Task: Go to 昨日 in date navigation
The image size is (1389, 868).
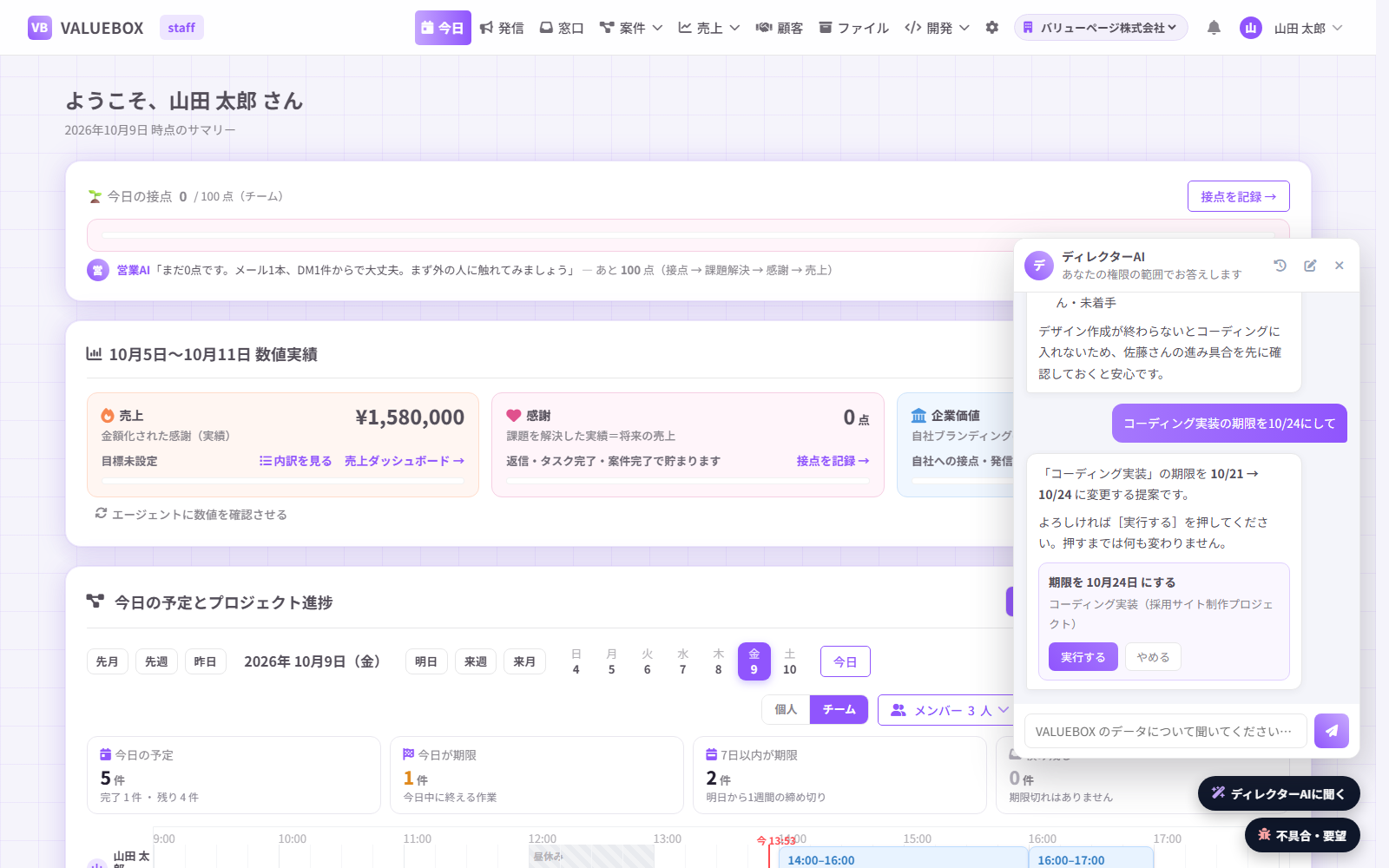Action: pyautogui.click(x=206, y=661)
